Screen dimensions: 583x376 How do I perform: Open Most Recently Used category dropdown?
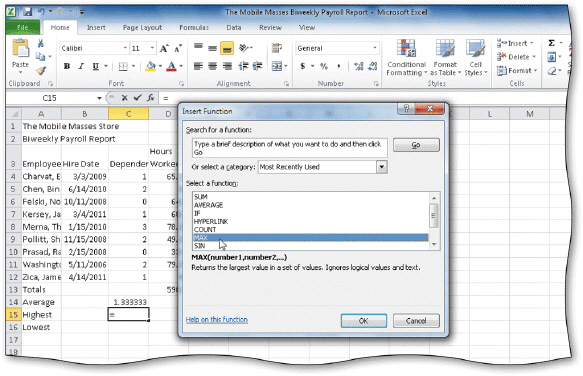(x=381, y=167)
